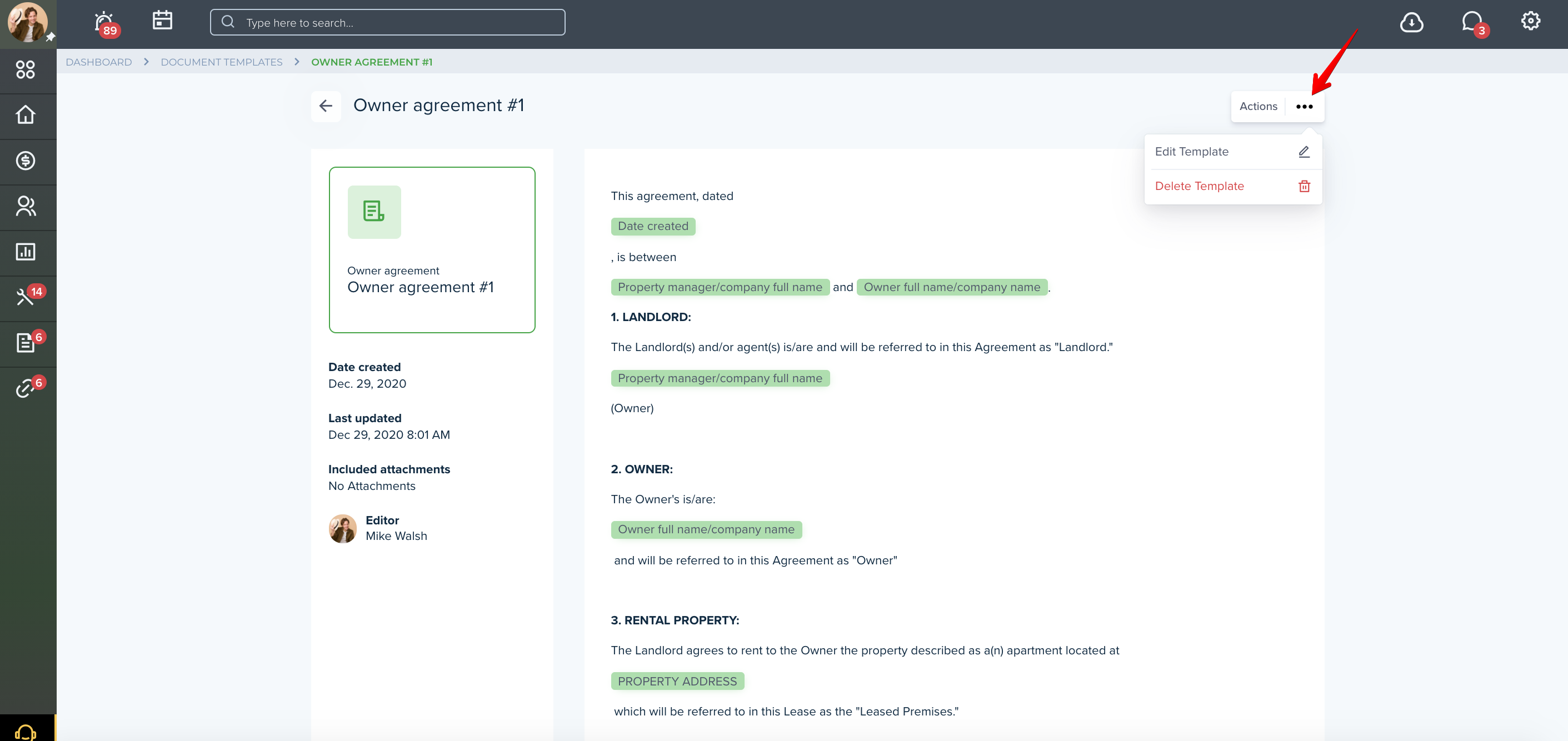Image resolution: width=1568 pixels, height=741 pixels.
Task: Open the user profile avatar
Action: [x=27, y=23]
